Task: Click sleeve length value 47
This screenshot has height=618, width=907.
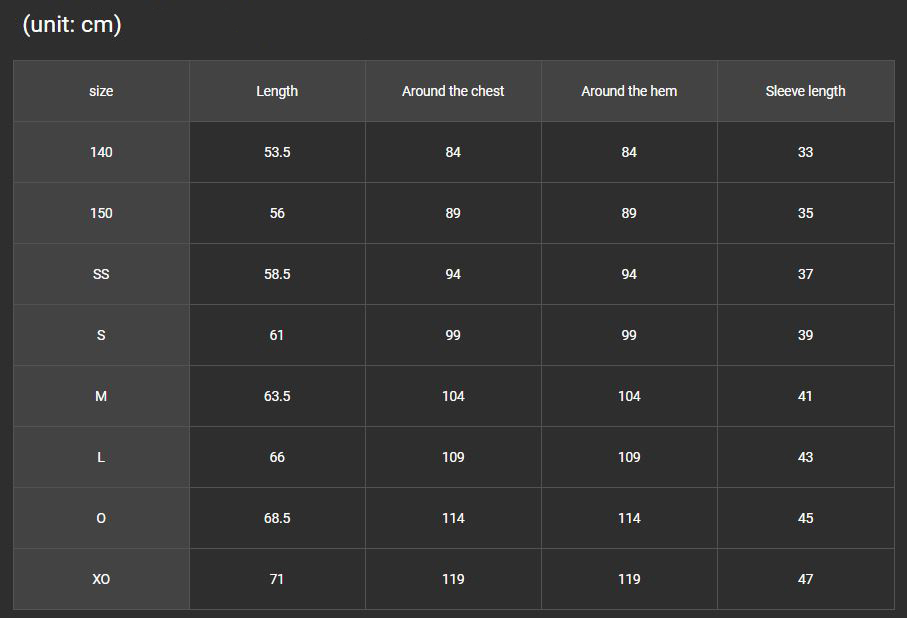Action: (x=806, y=579)
